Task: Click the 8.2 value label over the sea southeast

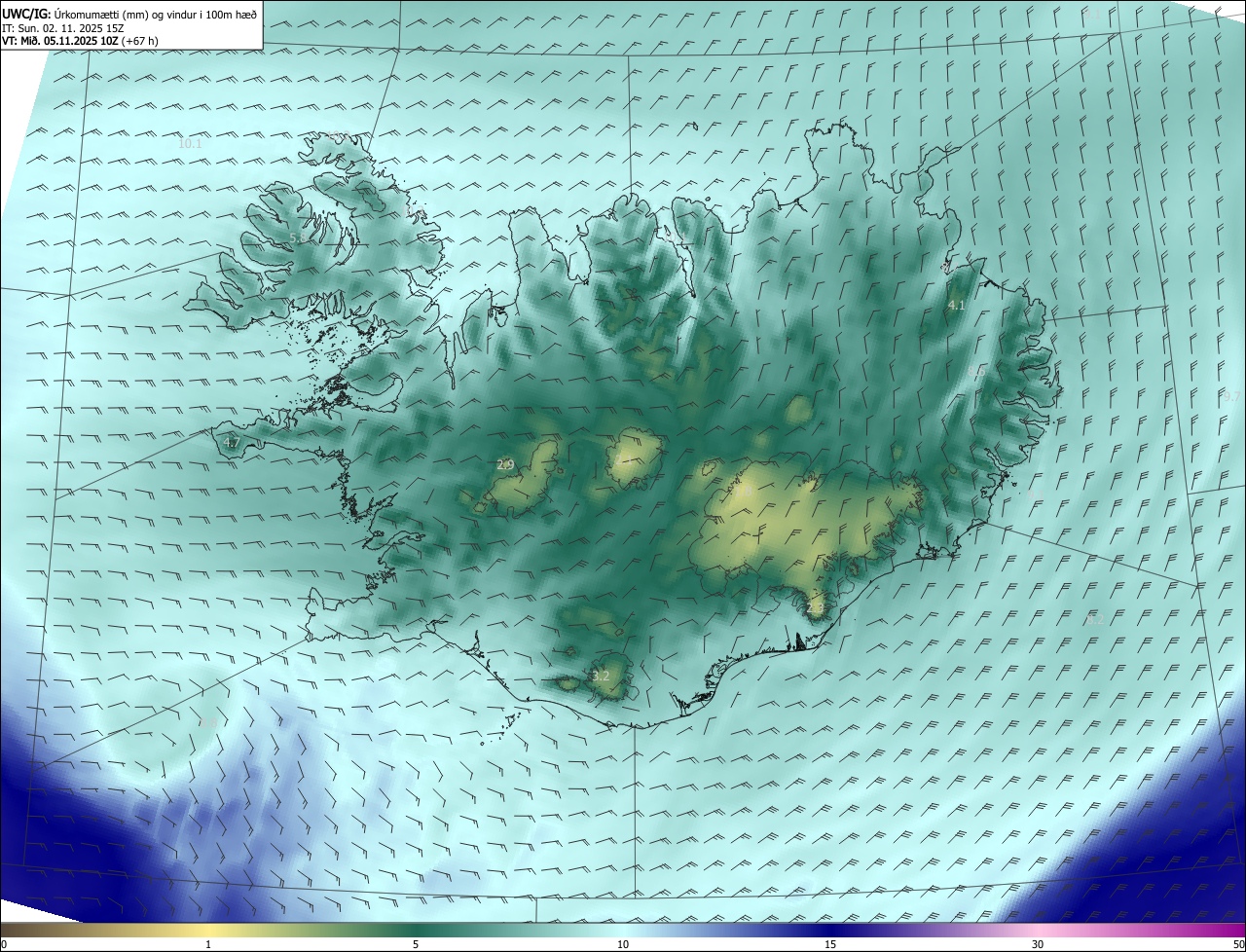Action: coord(1095,619)
